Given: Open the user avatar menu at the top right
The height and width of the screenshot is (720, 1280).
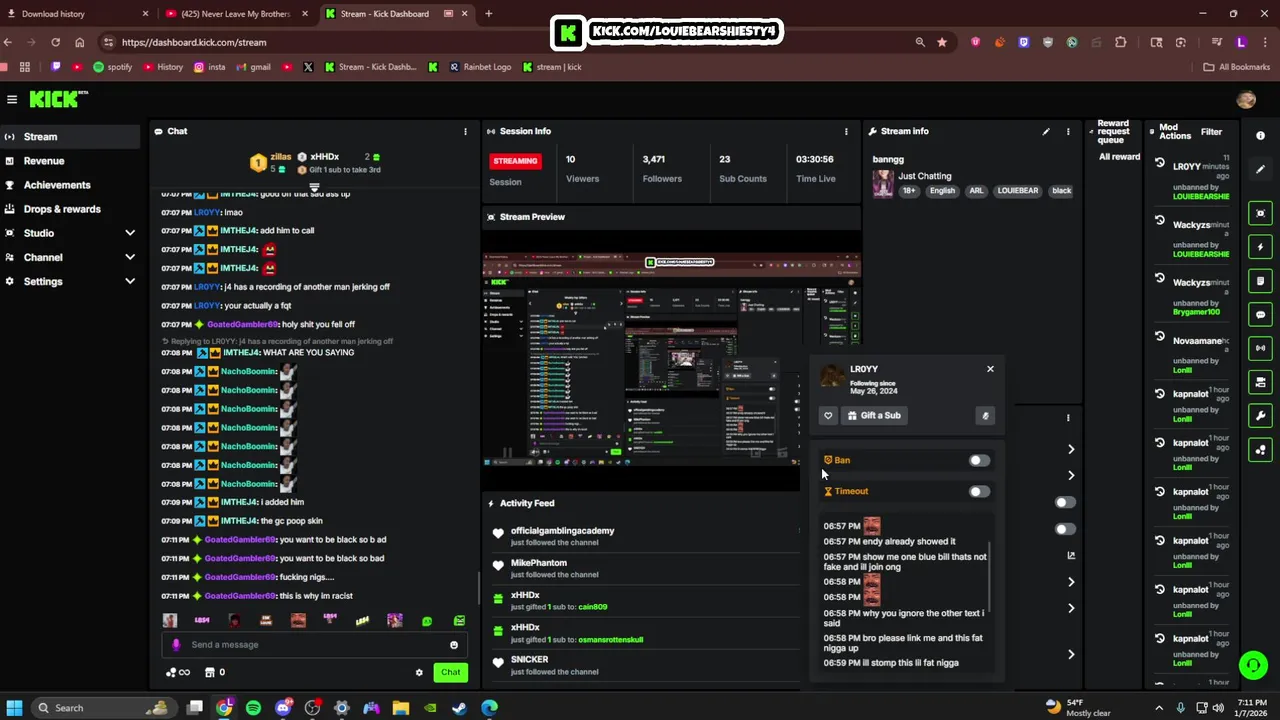Looking at the screenshot, I should (1246, 99).
